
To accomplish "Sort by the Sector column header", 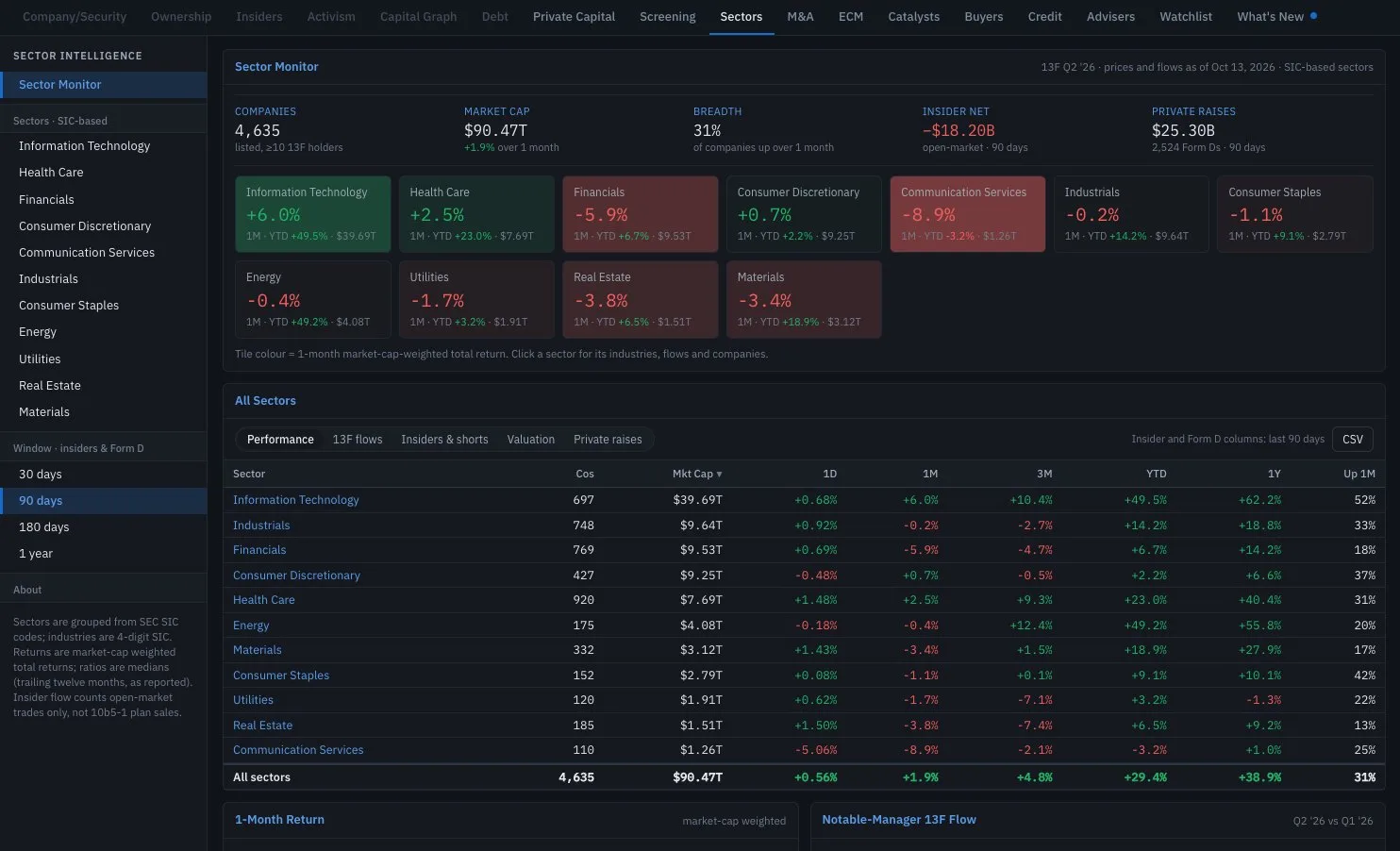I will tap(249, 474).
